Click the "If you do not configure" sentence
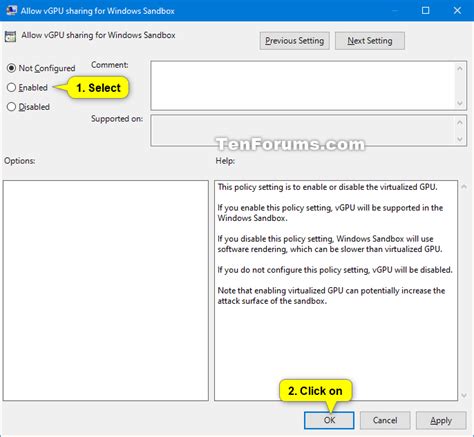The image size is (474, 437). pyautogui.click(x=335, y=270)
